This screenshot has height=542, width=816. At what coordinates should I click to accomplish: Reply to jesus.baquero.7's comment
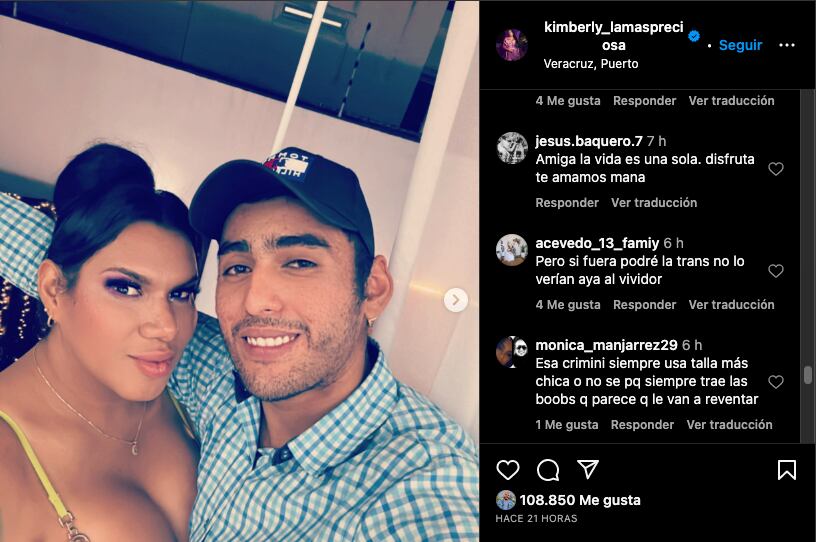coord(567,203)
